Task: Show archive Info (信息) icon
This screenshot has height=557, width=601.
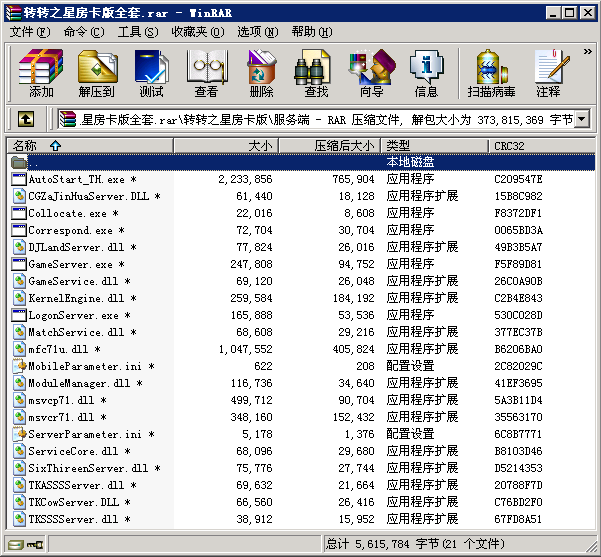Action: pos(426,73)
